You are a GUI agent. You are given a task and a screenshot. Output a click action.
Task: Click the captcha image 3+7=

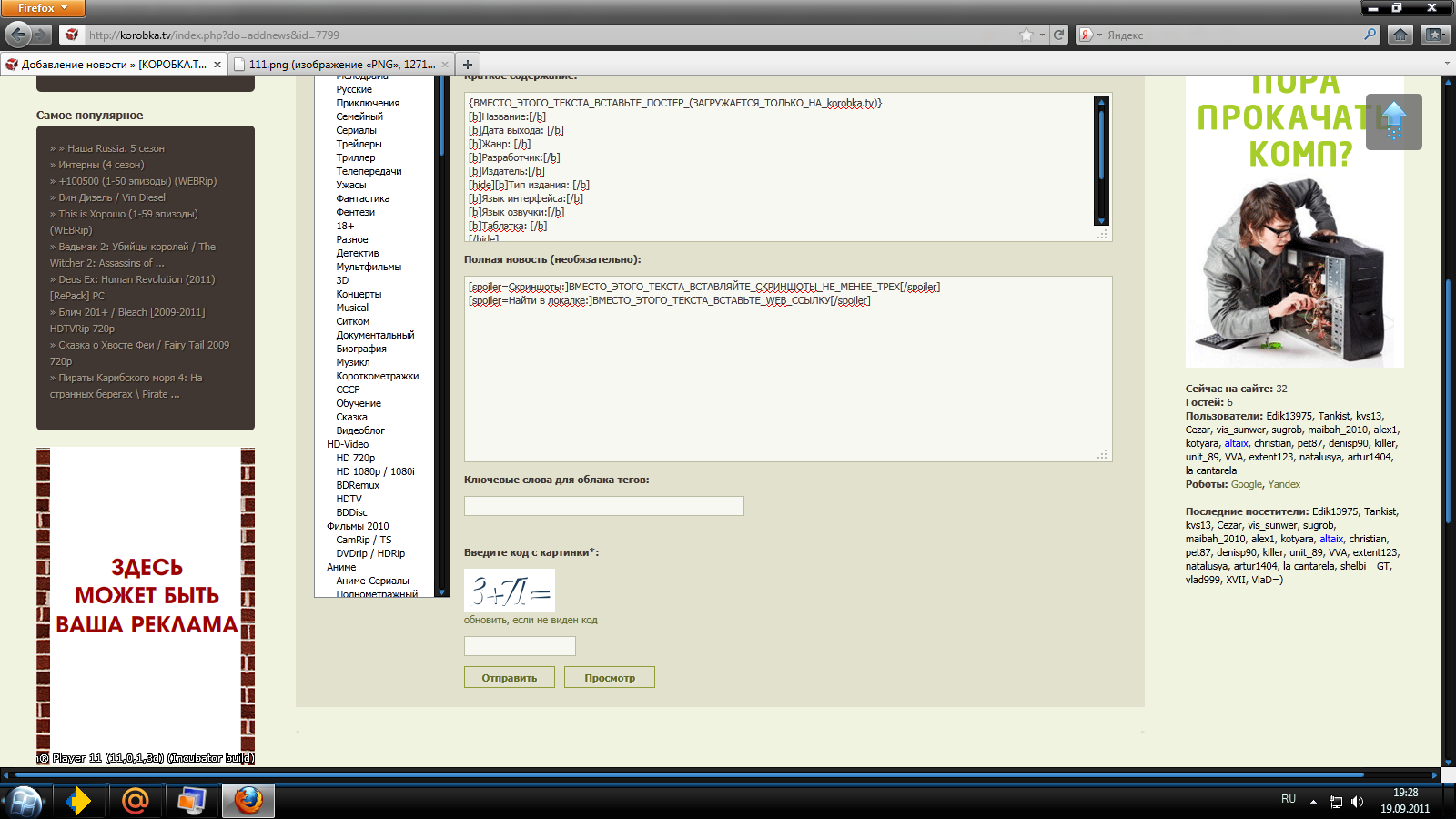tap(510, 591)
